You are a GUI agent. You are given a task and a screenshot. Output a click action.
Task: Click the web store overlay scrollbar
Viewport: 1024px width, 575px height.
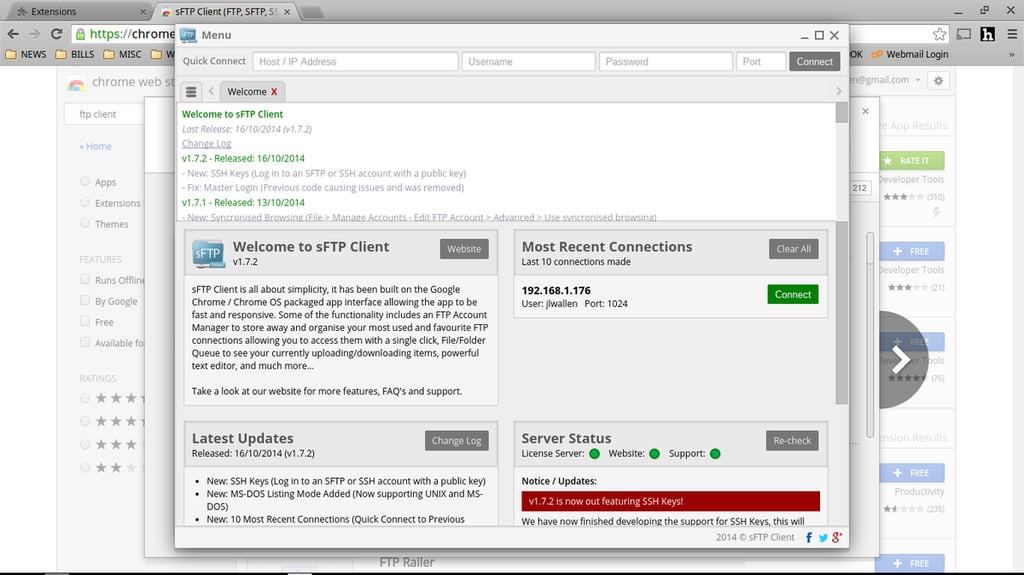(x=870, y=335)
